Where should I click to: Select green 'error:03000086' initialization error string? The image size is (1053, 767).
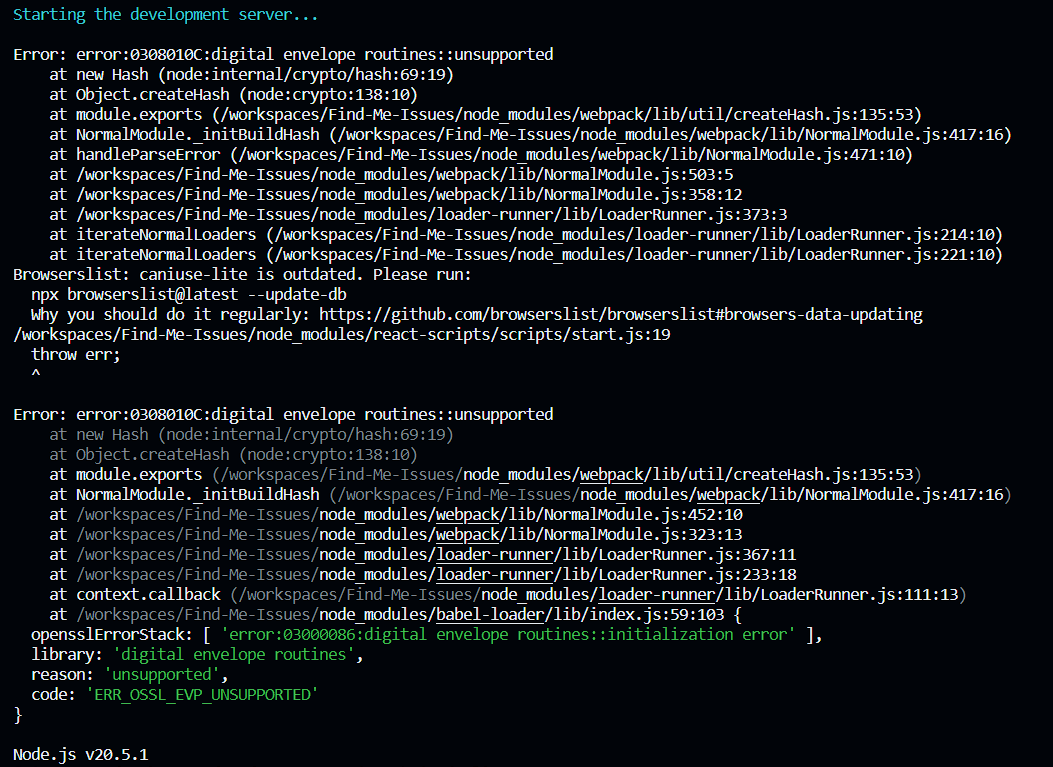pyautogui.click(x=508, y=635)
